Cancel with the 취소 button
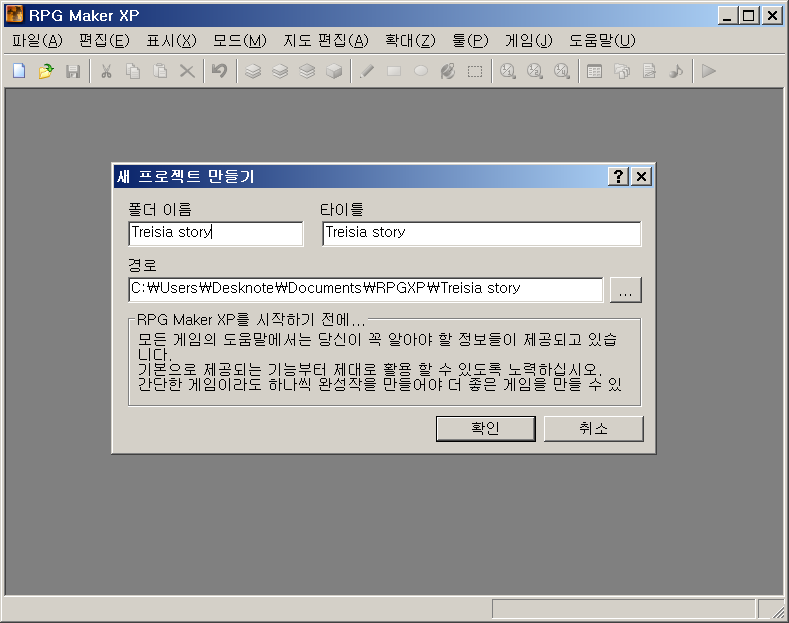 [x=594, y=428]
